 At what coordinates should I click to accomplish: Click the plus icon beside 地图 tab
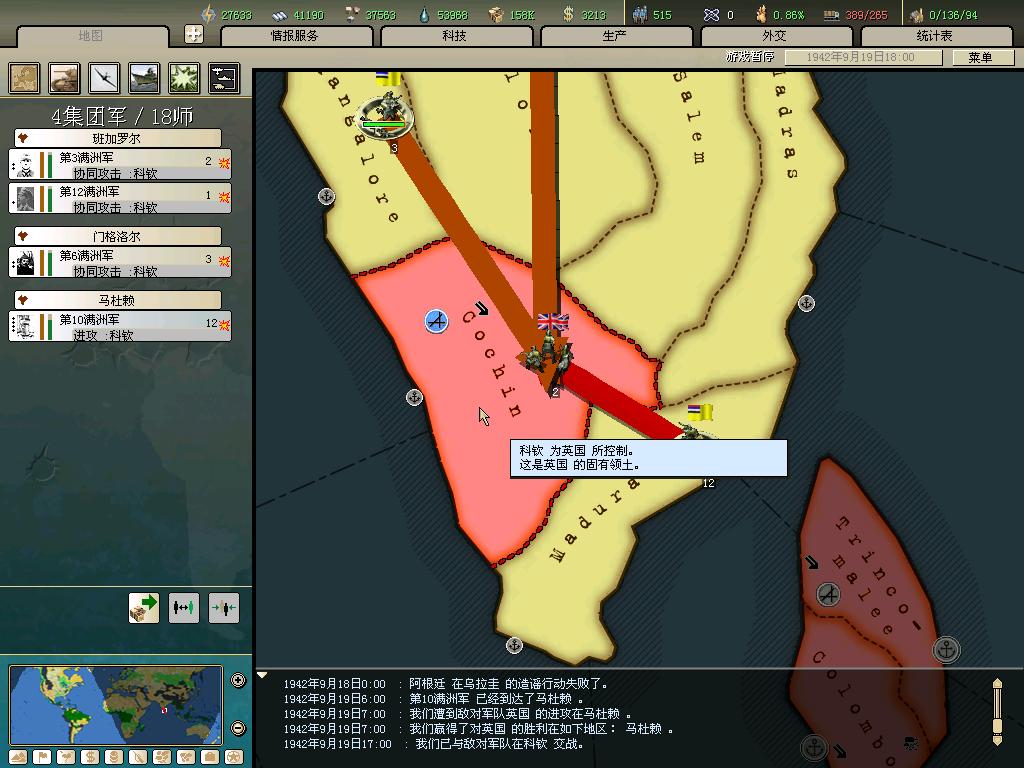[x=194, y=33]
